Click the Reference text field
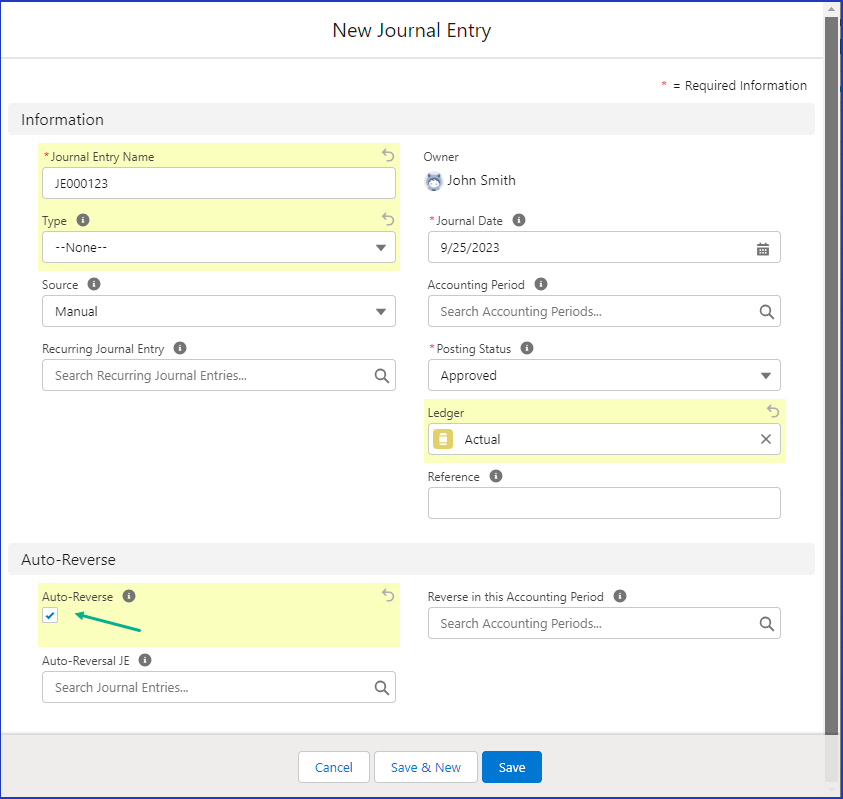Viewport: 843px width, 799px height. coord(604,503)
